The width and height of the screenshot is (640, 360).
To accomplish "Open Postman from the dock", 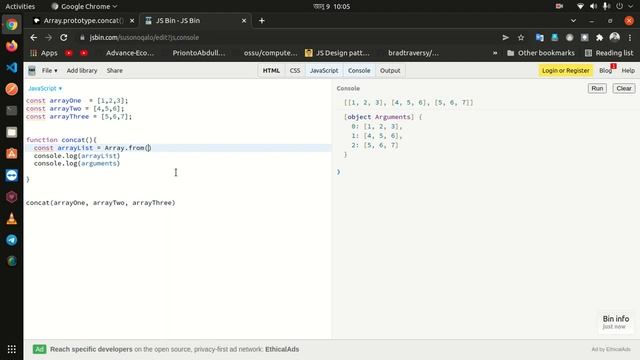I will click(12, 89).
